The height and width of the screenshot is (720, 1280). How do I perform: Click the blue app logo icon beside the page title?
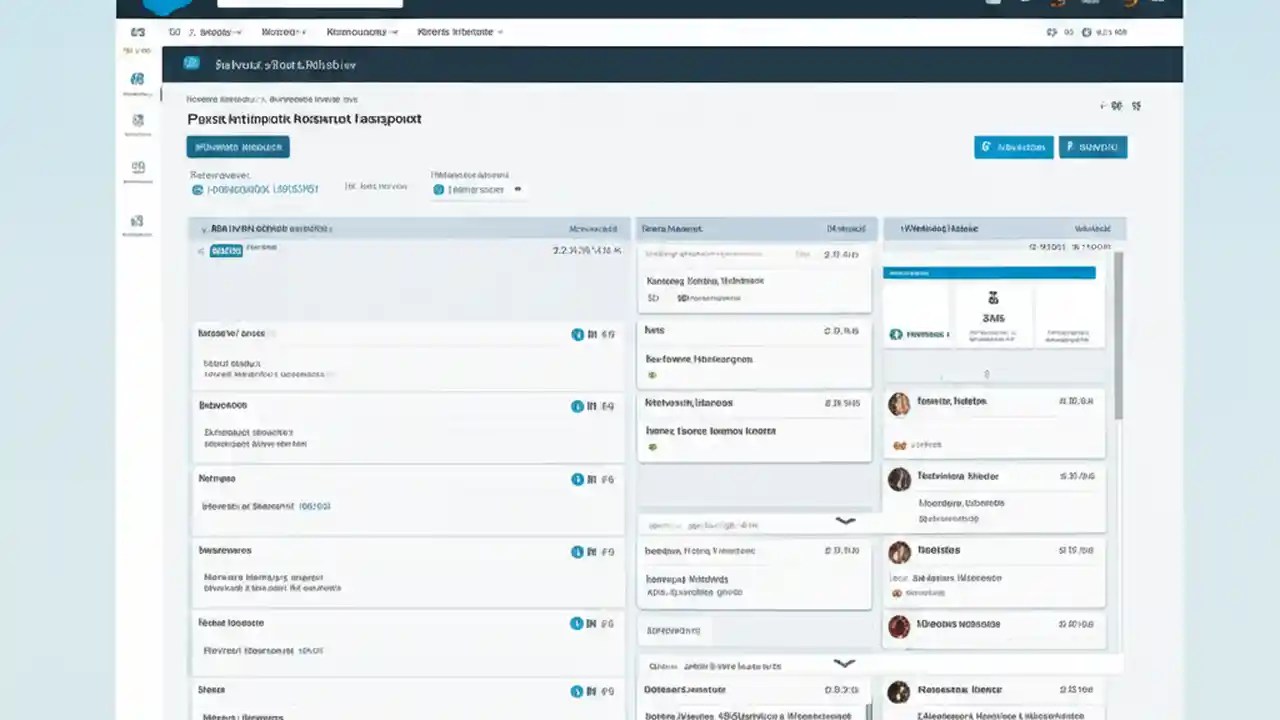click(x=191, y=64)
